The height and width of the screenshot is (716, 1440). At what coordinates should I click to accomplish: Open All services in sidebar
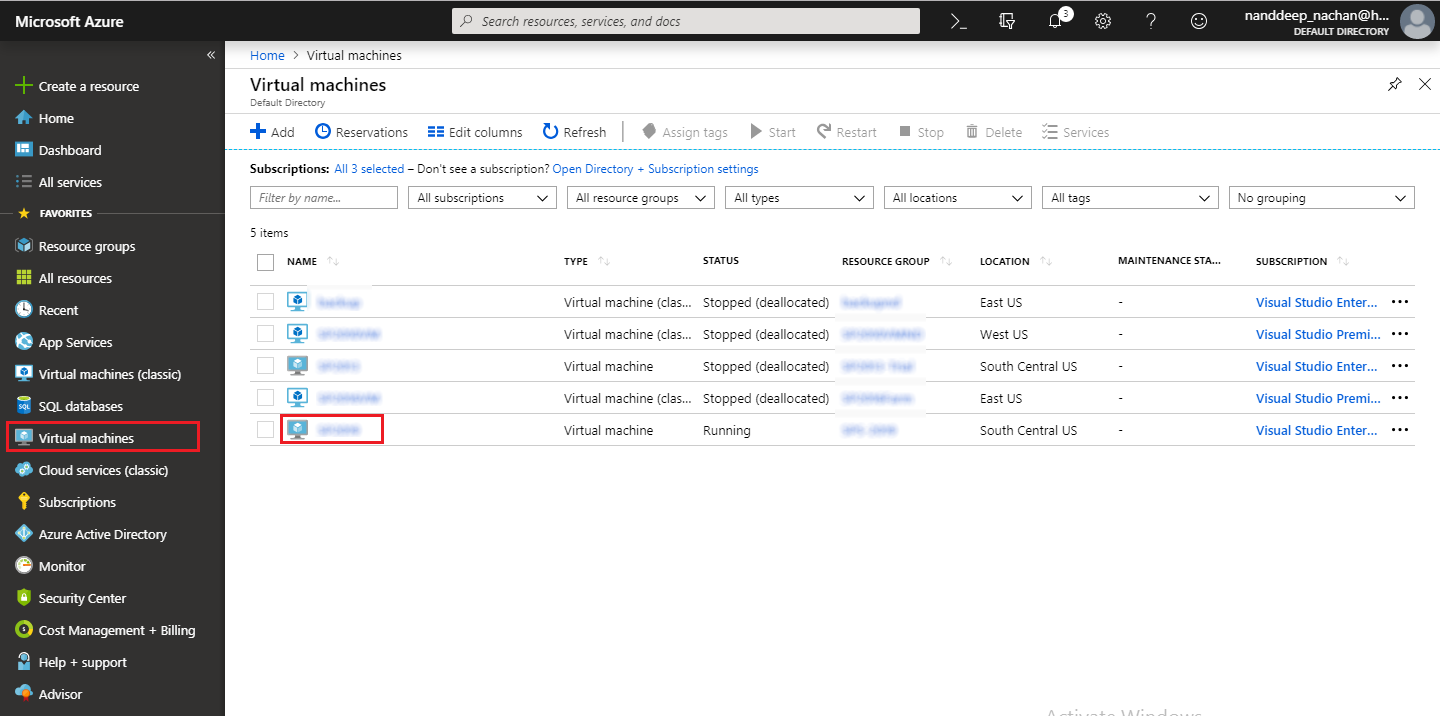pos(70,182)
